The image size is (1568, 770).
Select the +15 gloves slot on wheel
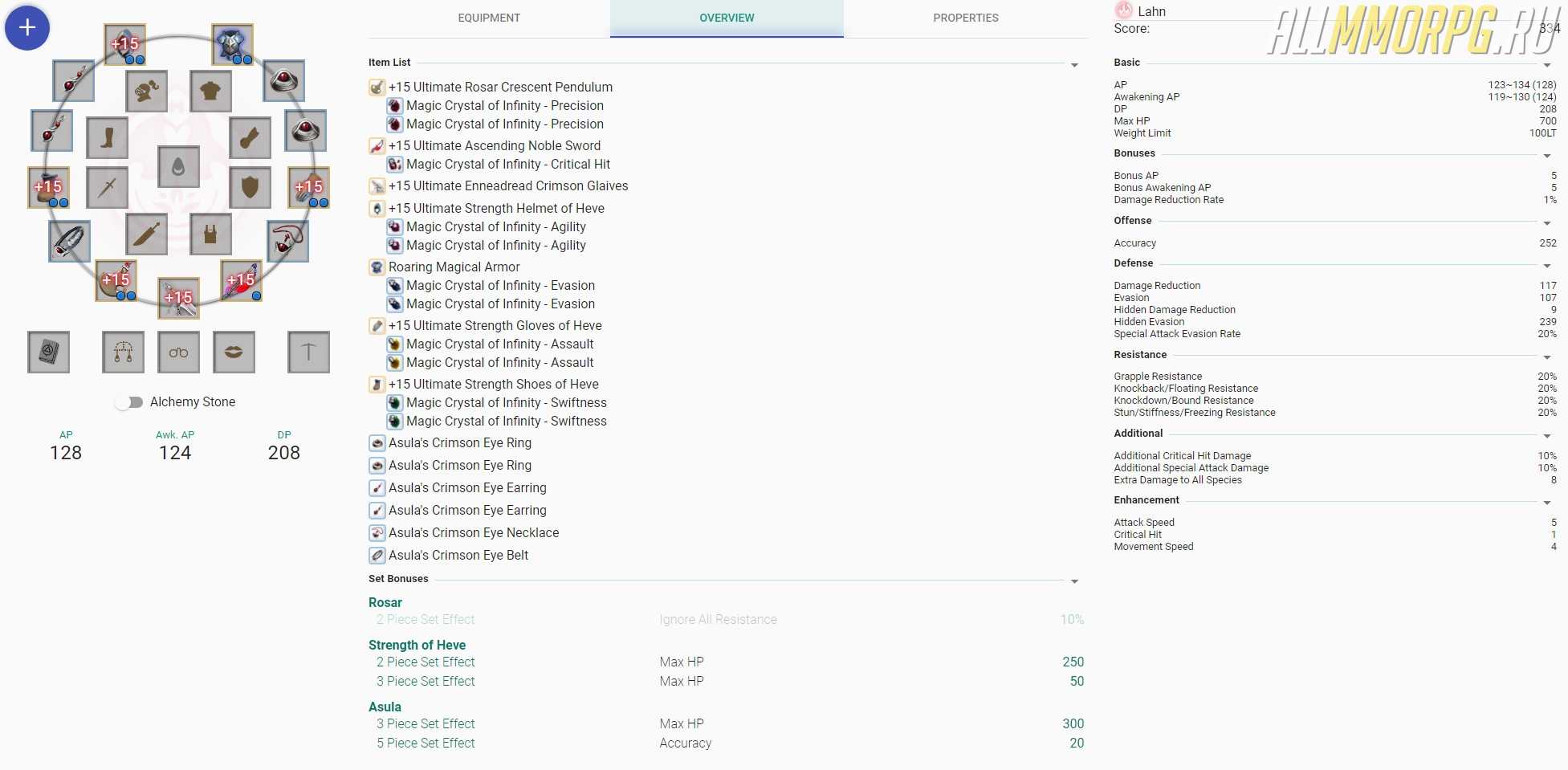(309, 187)
